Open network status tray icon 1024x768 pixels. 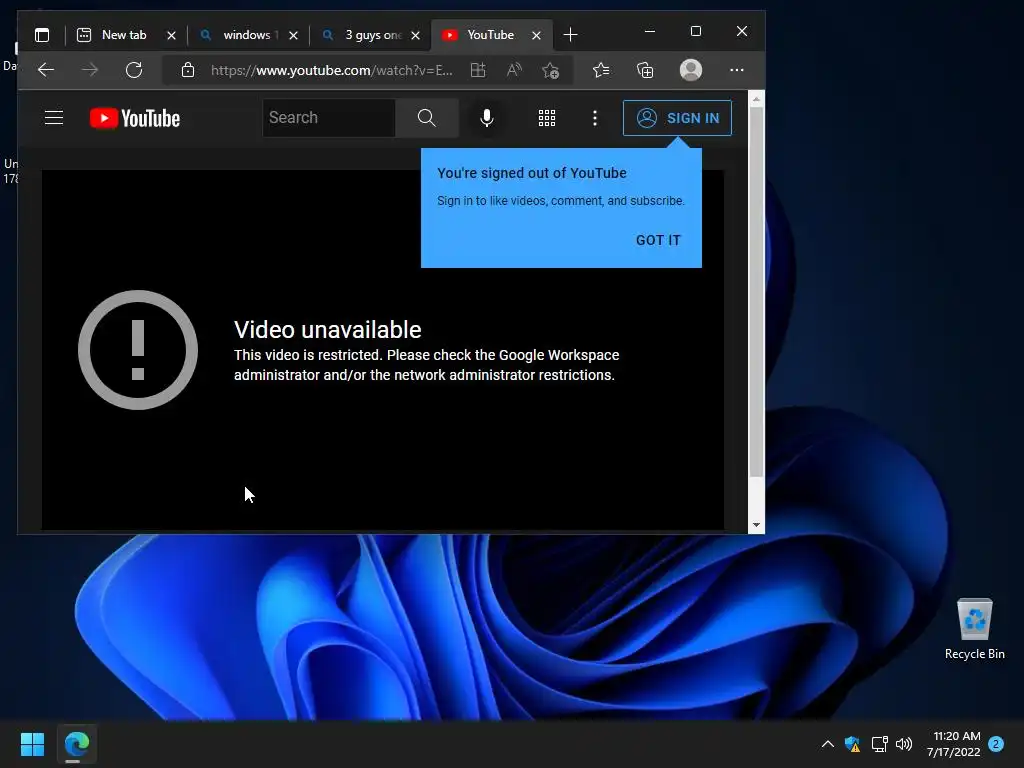[x=879, y=744]
